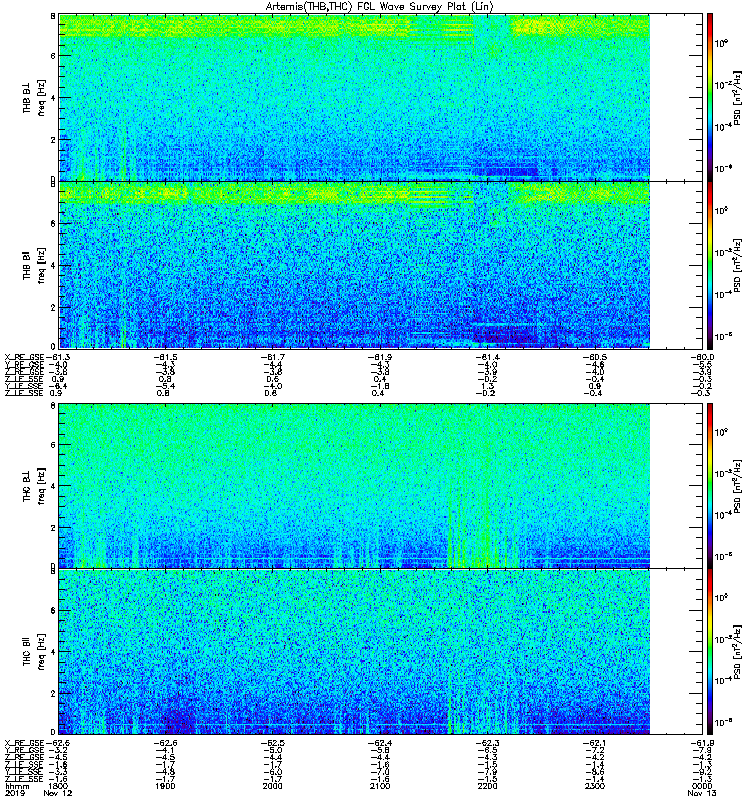Image resolution: width=750 pixels, height=800 pixels.
Task: Click the THB X_RE_GSE value "-61.4"
Action: [487, 357]
